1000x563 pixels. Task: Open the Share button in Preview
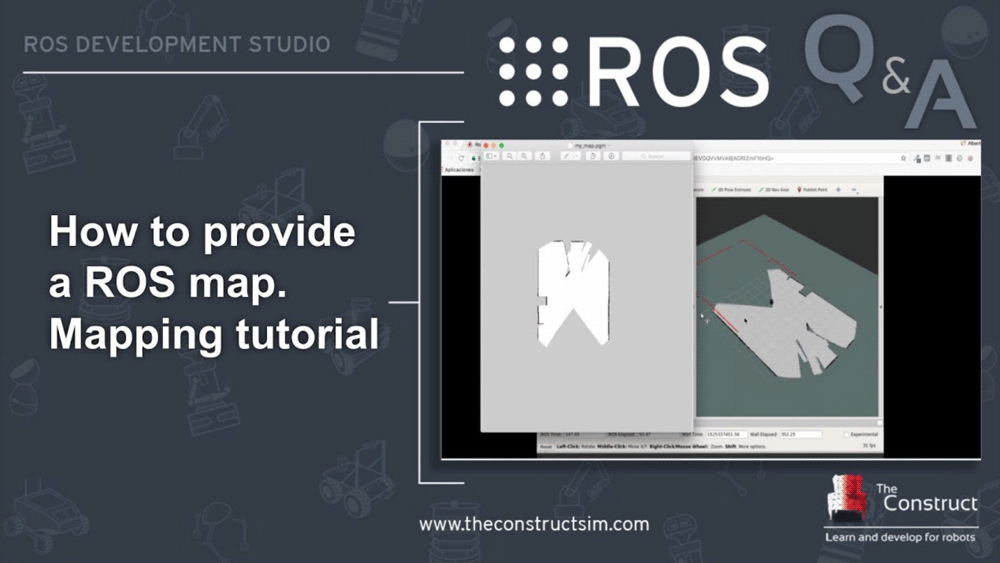543,156
